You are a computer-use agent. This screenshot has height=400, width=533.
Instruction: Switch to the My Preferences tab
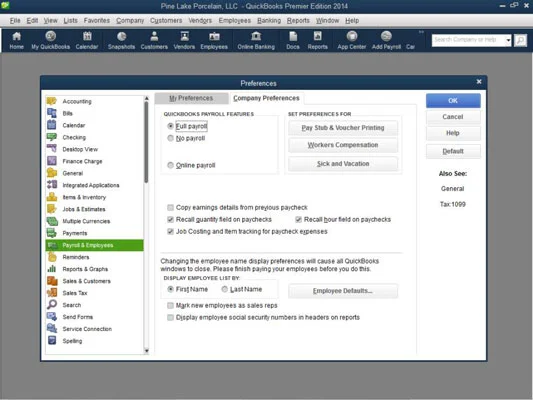(x=191, y=98)
